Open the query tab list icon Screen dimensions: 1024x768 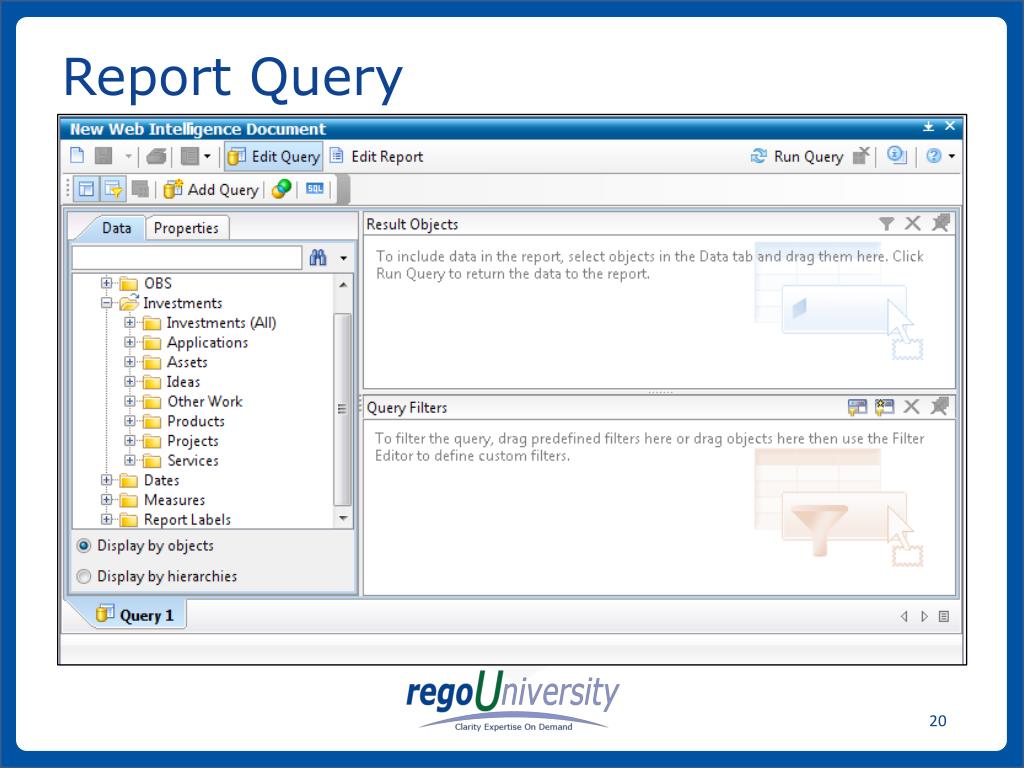944,616
